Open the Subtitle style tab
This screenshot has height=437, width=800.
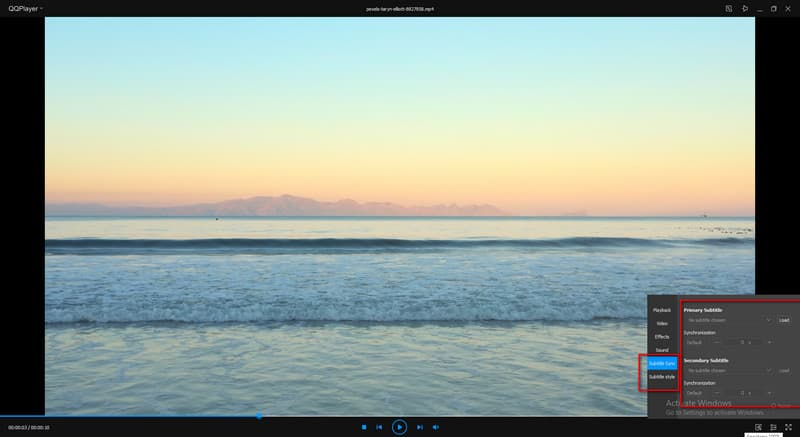click(662, 377)
